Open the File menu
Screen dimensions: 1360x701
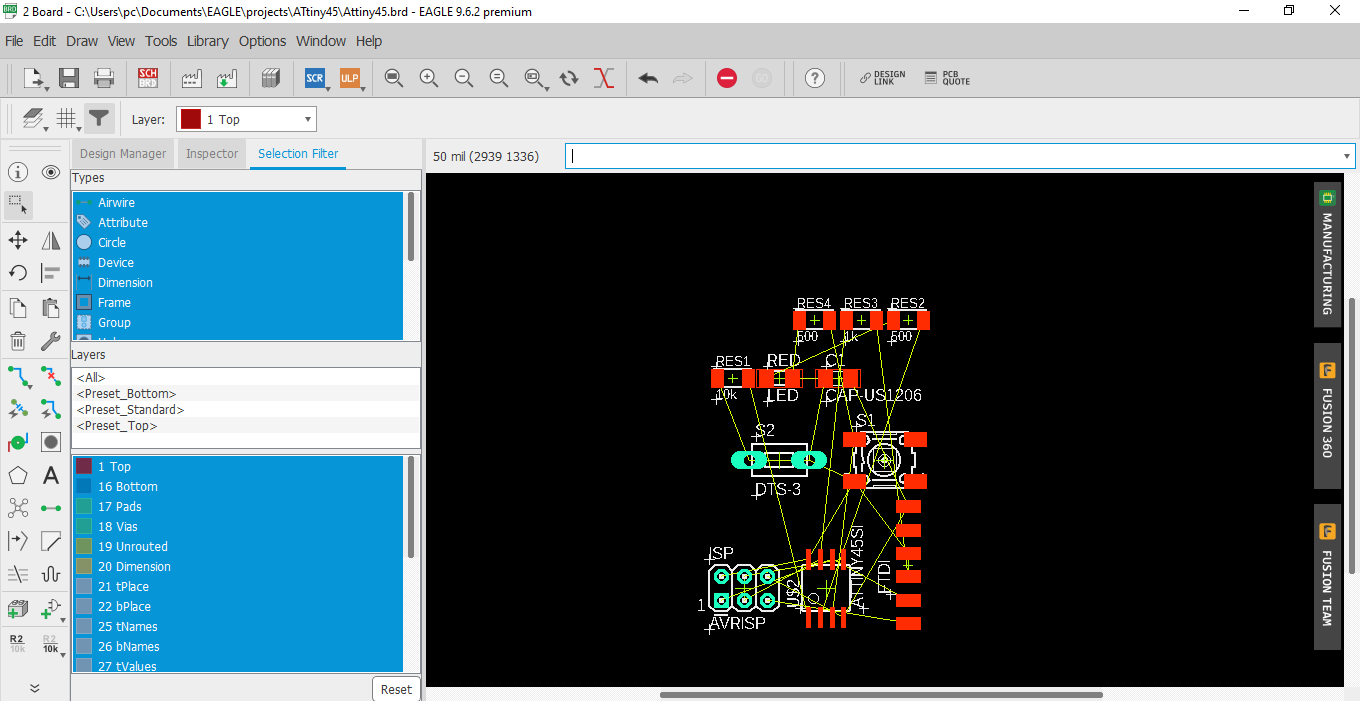click(x=14, y=41)
